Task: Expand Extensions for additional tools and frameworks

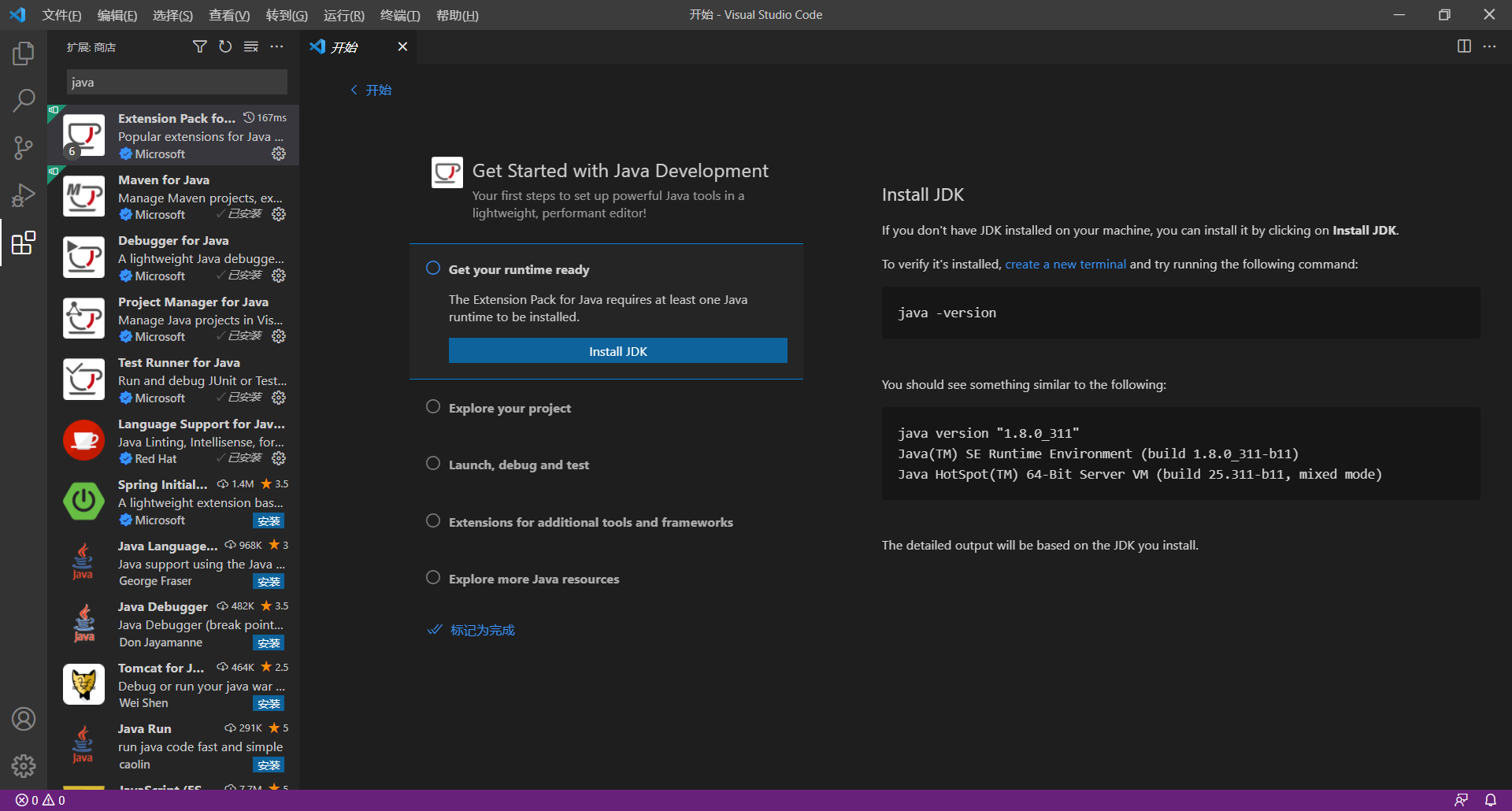Action: click(x=591, y=522)
